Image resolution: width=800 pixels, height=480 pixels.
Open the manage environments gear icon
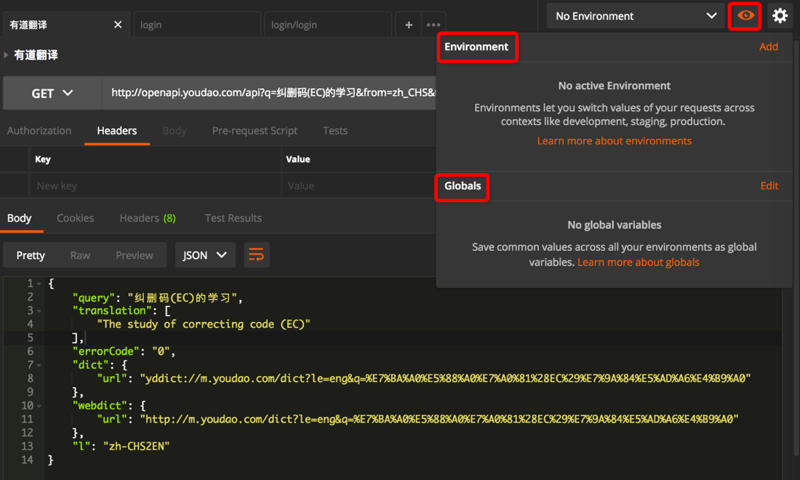pos(780,16)
